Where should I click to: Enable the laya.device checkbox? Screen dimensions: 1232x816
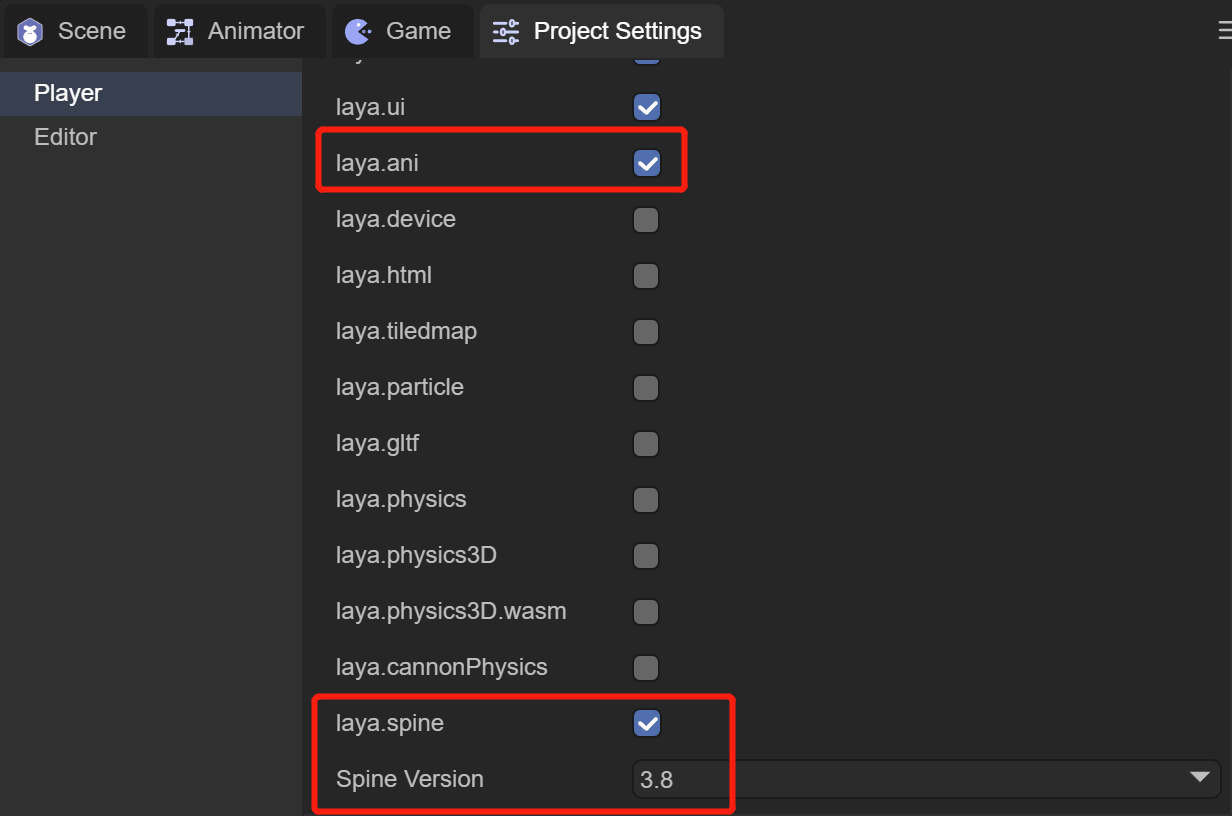tap(647, 219)
